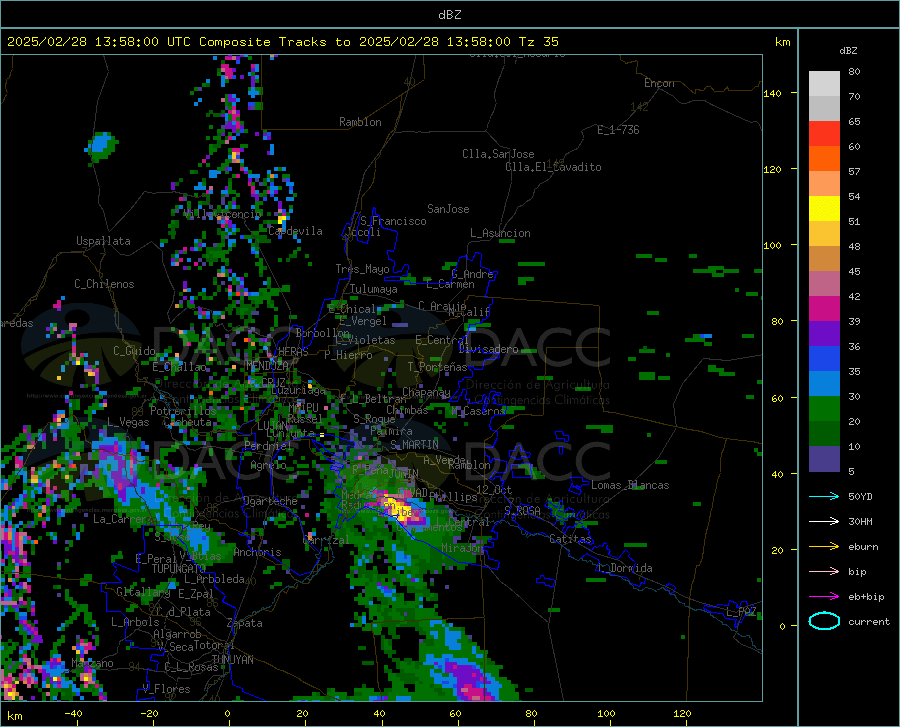Click the V_Flores label at the bottom

[166, 689]
